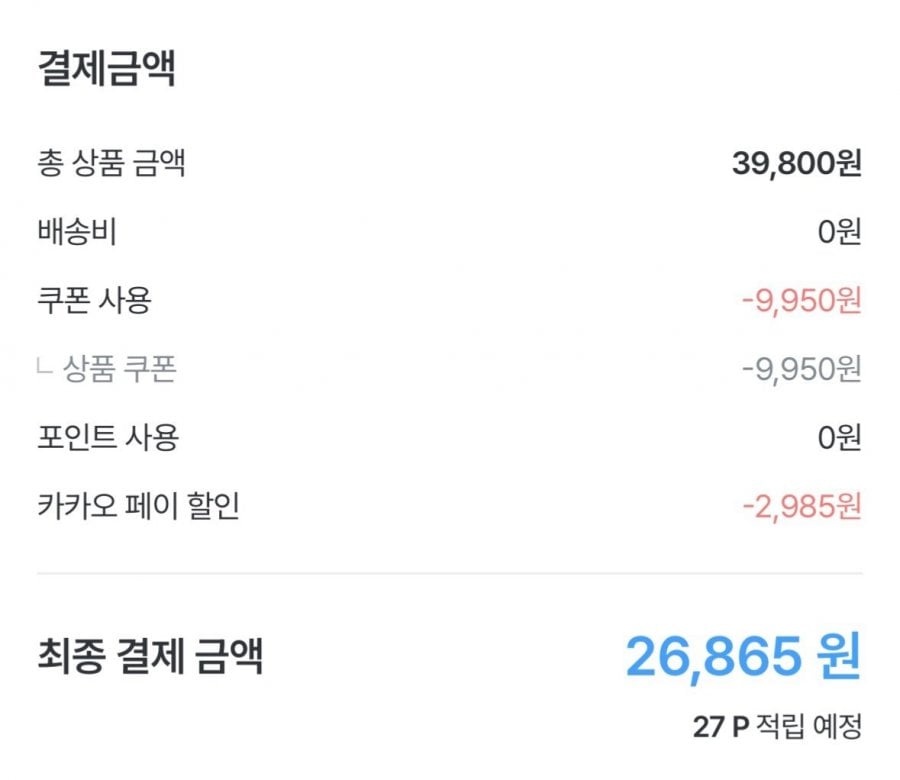Click the blue 26,865 원 final amount
Image resolution: width=900 pixels, height=780 pixels.
point(743,655)
